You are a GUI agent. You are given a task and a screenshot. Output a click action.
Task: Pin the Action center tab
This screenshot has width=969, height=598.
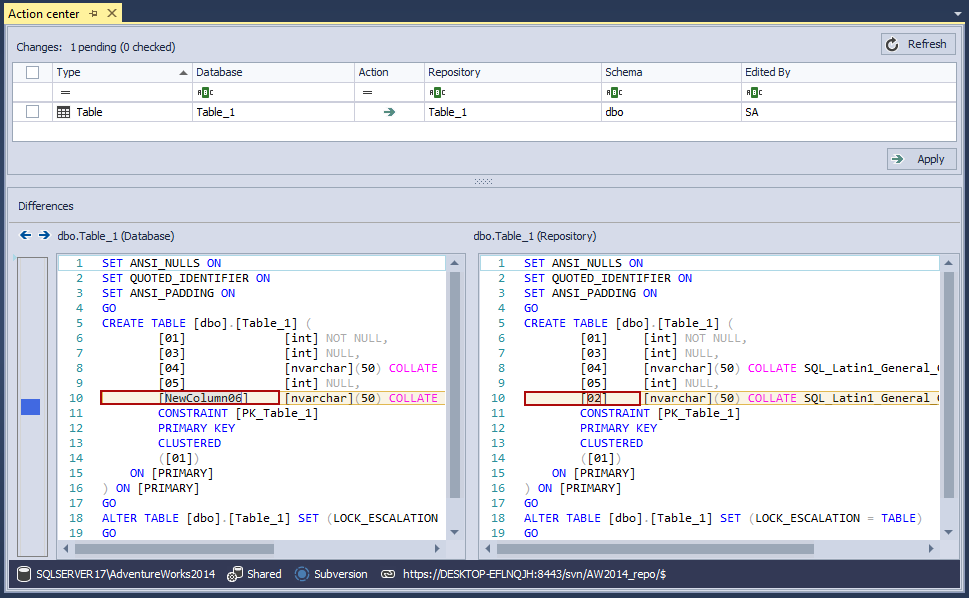[x=94, y=14]
